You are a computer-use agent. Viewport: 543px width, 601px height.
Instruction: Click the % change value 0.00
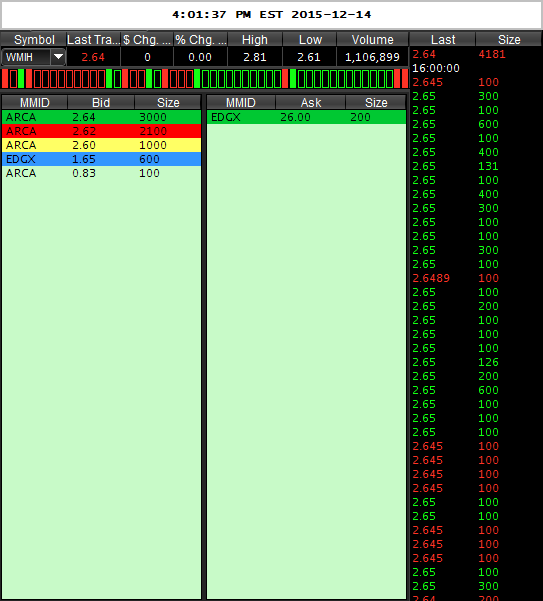(x=200, y=57)
